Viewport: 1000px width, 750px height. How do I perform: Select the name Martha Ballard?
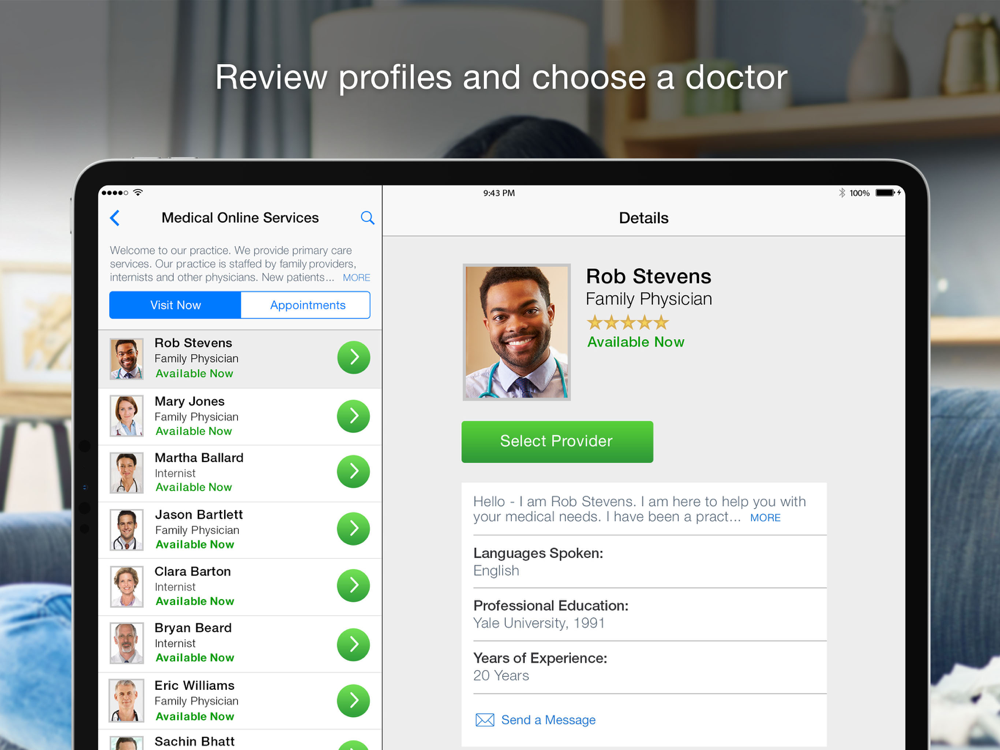coord(199,457)
